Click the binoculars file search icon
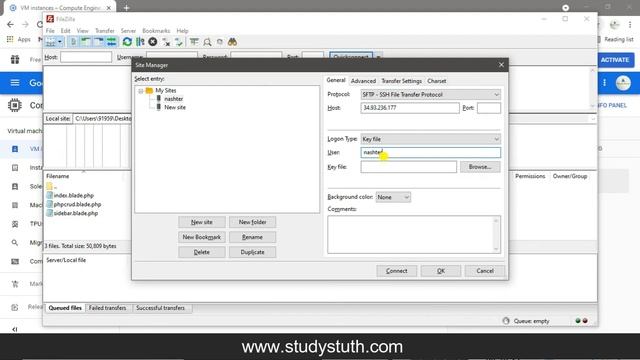Screen dimensions: 640x360 click(232, 42)
